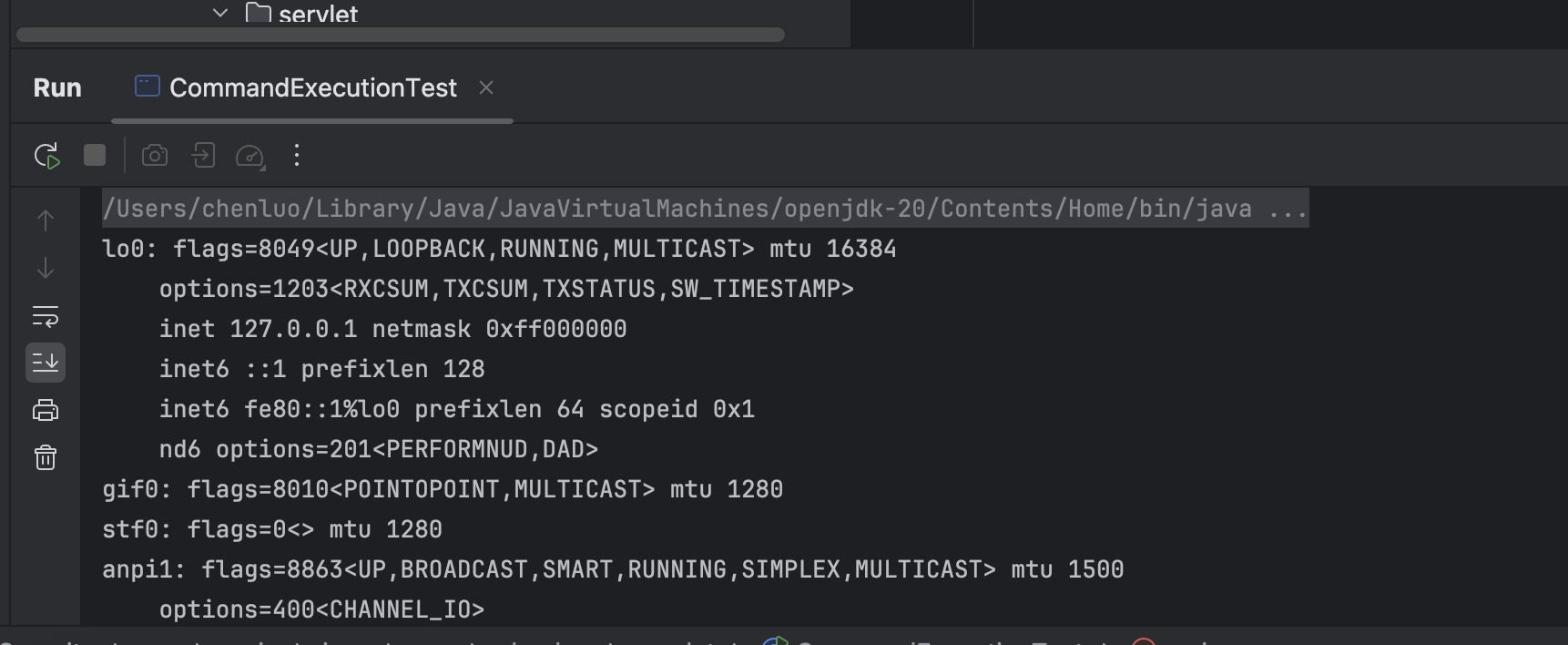Screen dimensions: 1568x645
Task: Toggle scroll to end of console
Action: (x=46, y=363)
